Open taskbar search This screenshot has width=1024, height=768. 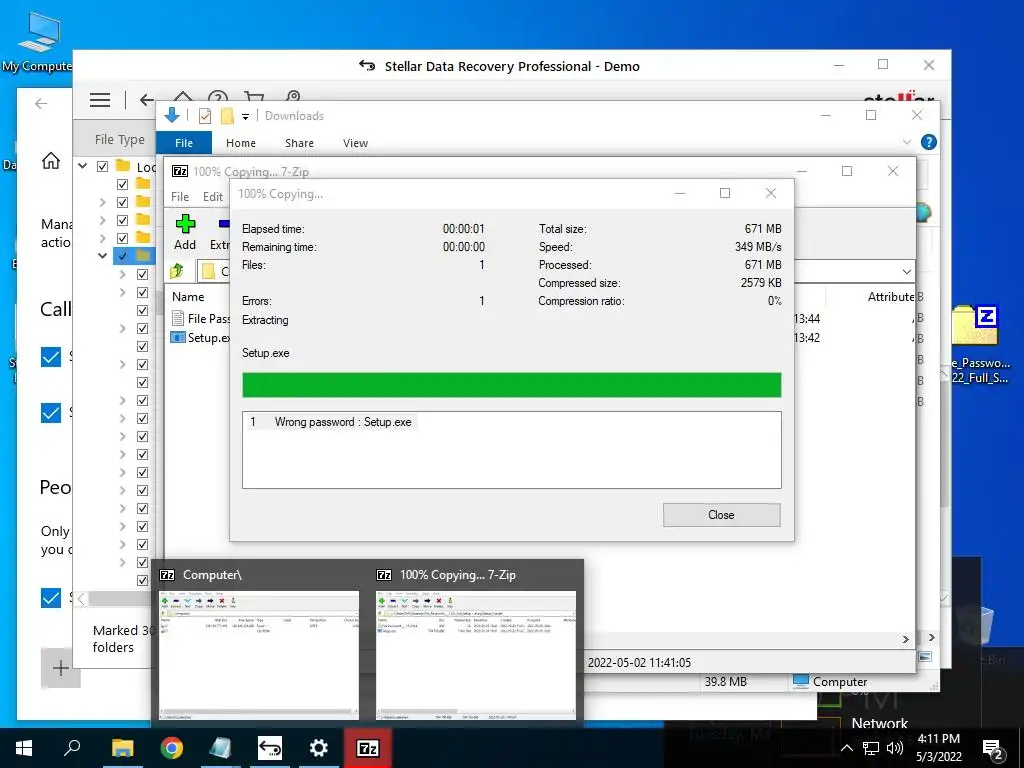[72, 748]
